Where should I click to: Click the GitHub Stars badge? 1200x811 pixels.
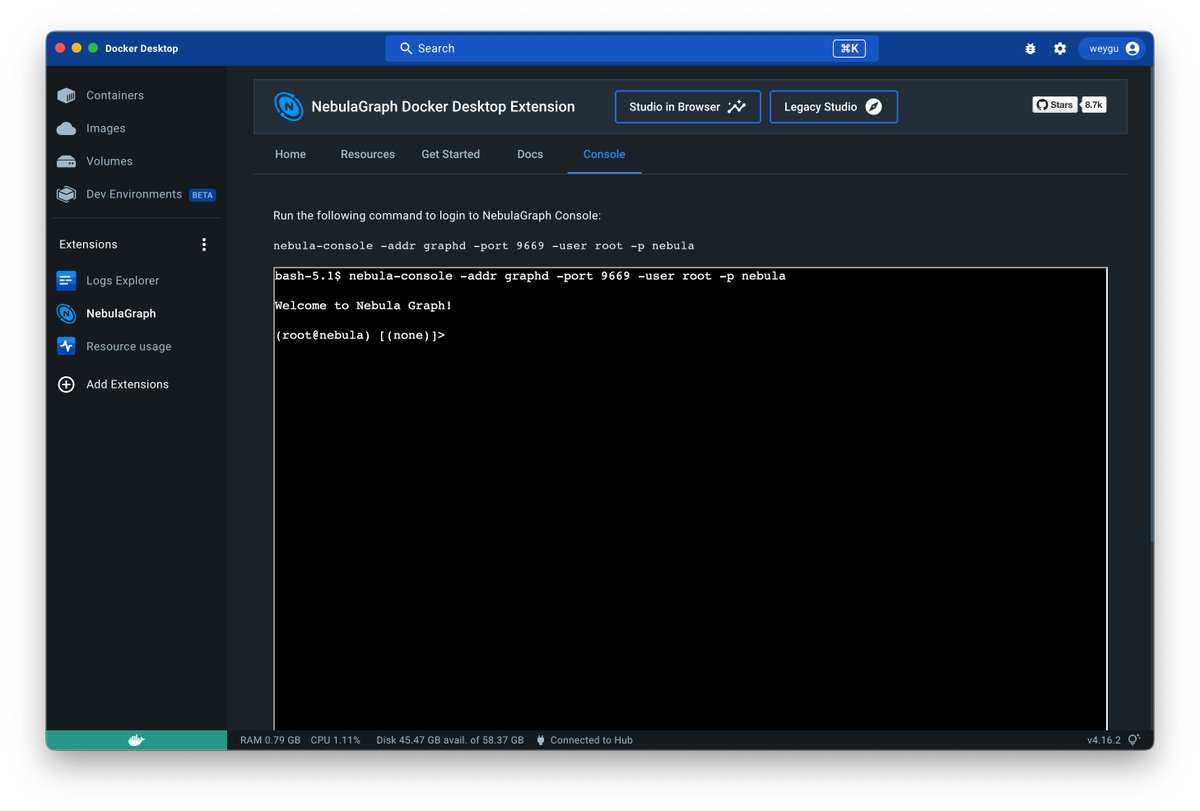(1055, 105)
